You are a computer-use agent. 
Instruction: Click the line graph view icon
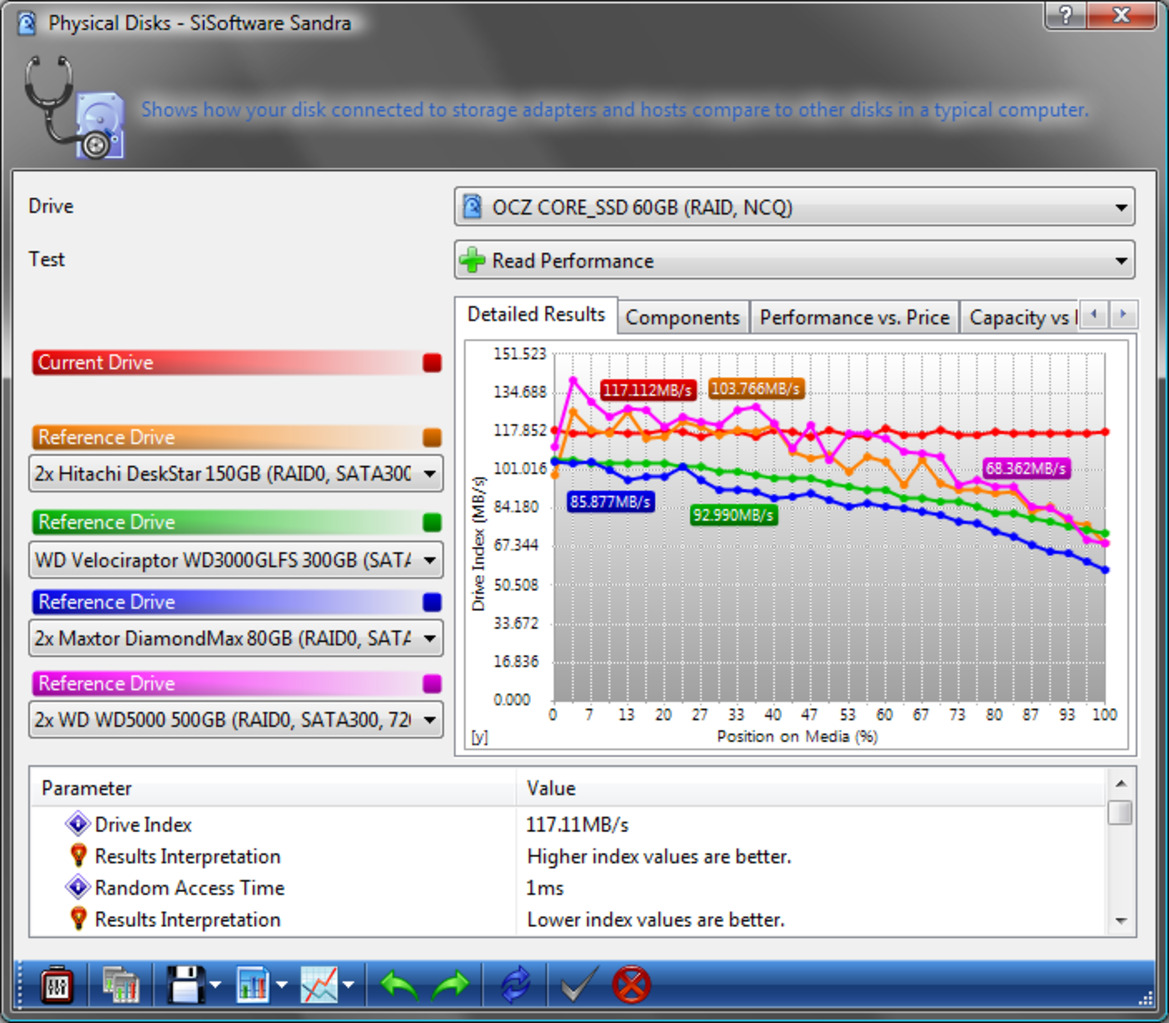click(319, 986)
